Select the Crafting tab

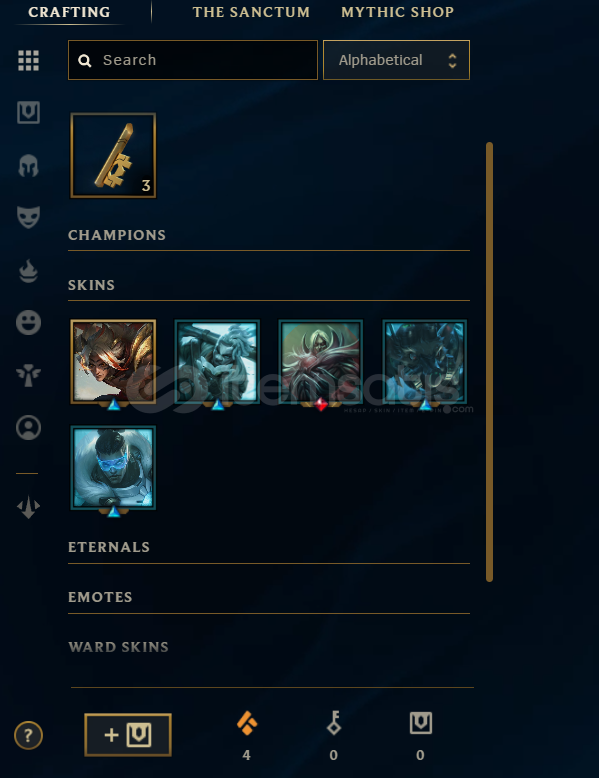point(69,12)
